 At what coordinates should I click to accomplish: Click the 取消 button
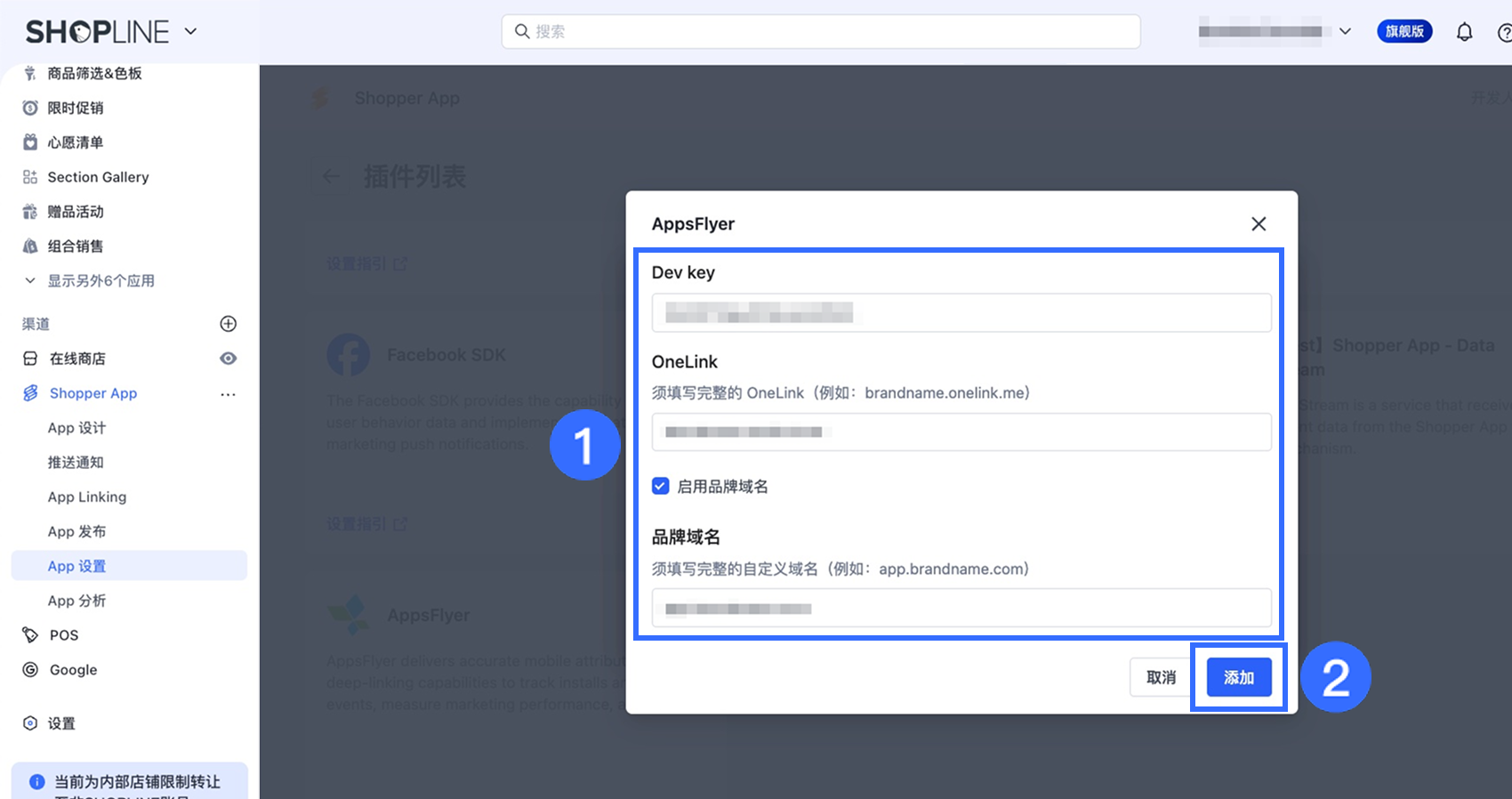[x=1161, y=678]
